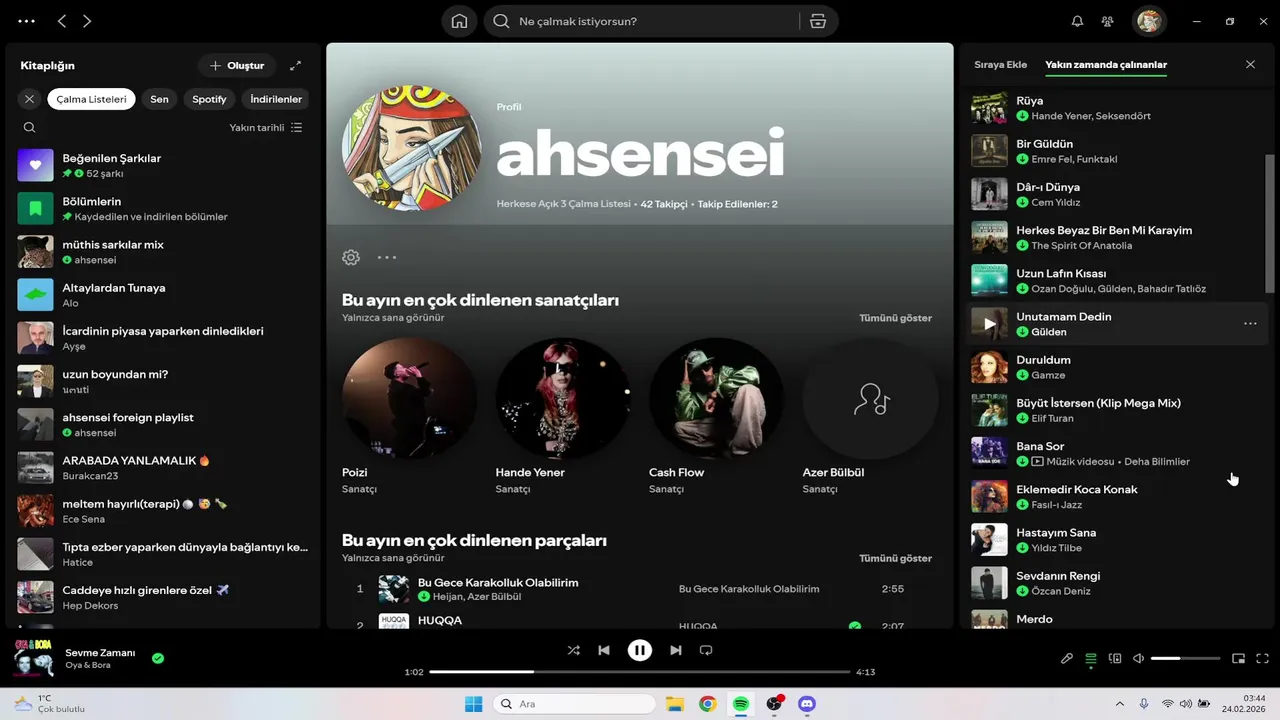Screen dimensions: 1280x720
Task: Open müthis sarkılar mix playlist
Action: point(163,251)
